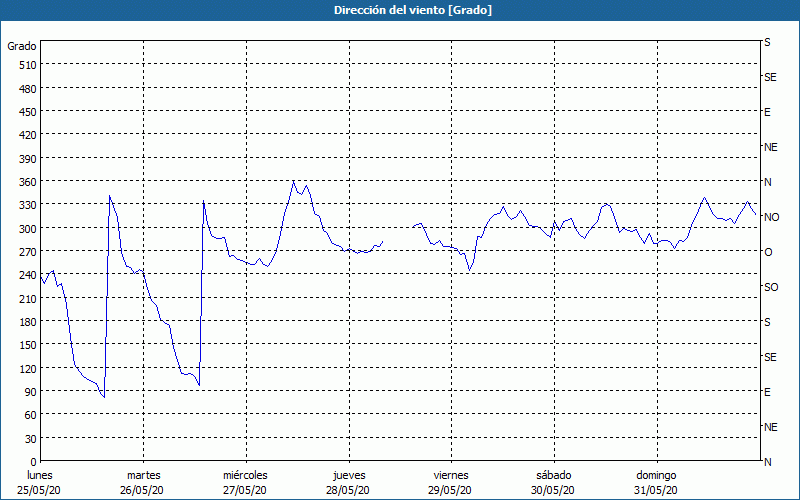Click the "viernes" day label
800x500 pixels.
click(451, 476)
